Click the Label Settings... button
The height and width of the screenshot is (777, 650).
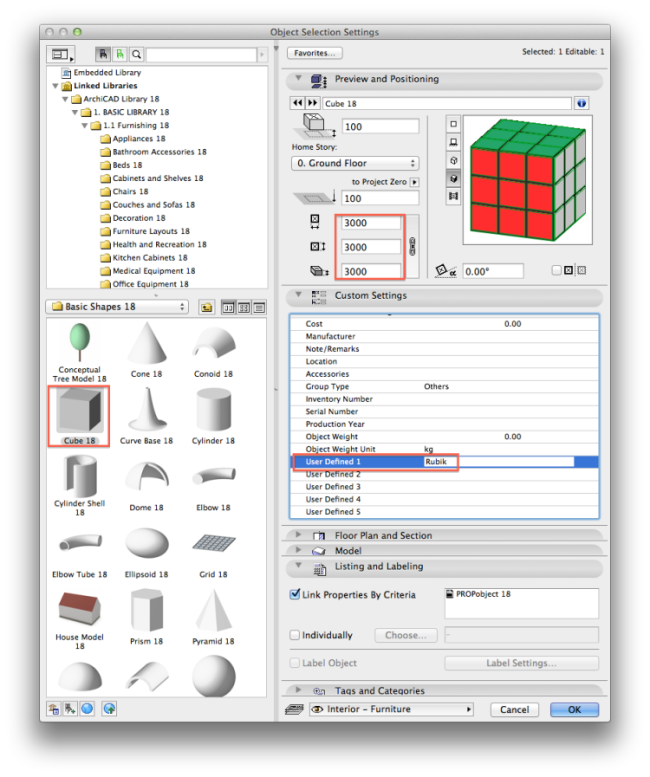[521, 663]
